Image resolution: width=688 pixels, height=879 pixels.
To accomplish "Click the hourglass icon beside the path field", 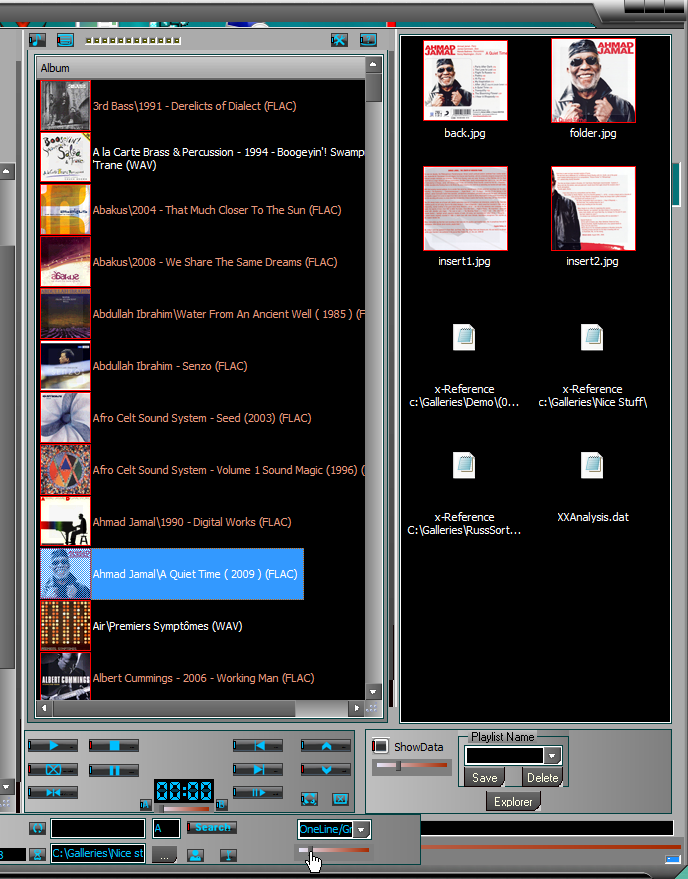I will point(37,854).
